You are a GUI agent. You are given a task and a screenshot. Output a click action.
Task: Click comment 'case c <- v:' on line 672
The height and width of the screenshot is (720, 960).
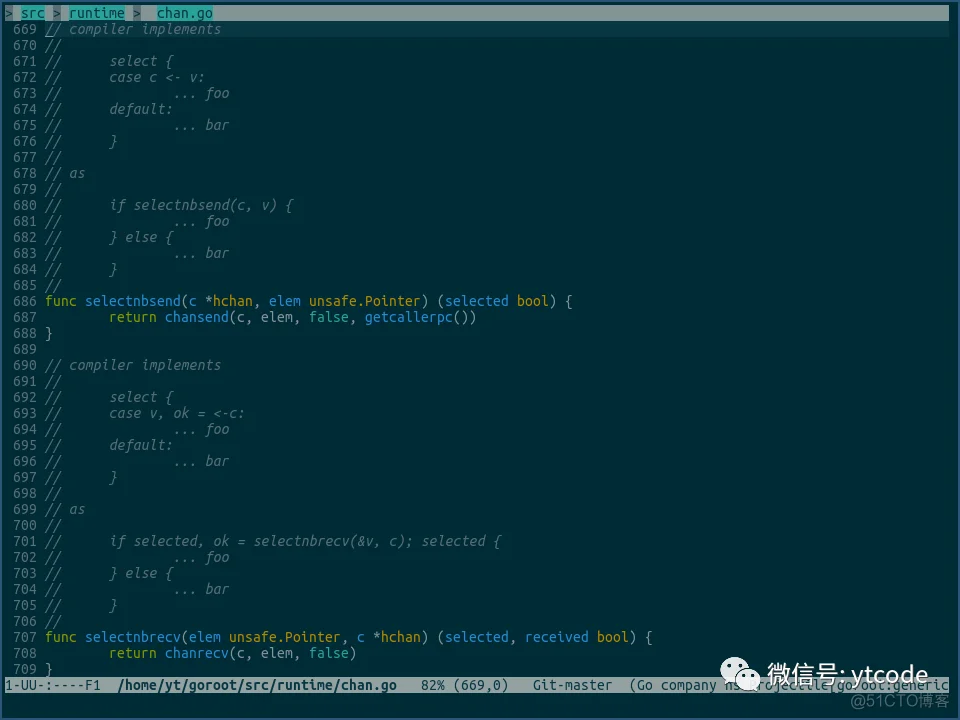[x=157, y=77]
